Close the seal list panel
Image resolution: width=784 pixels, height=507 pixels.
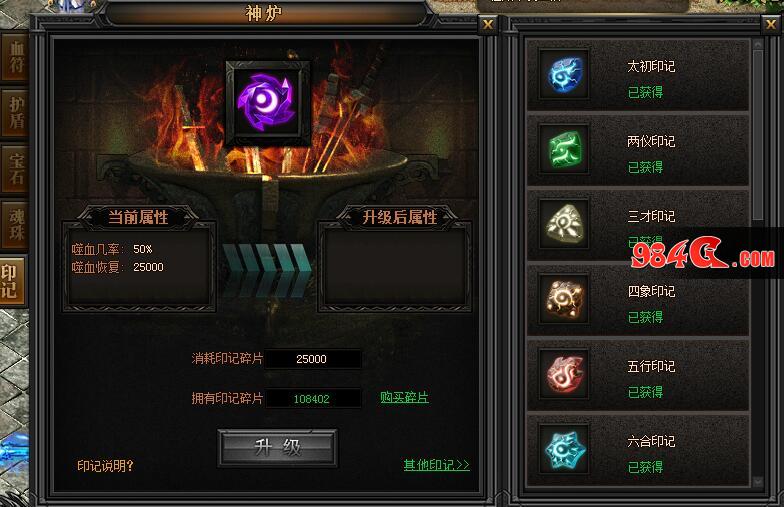tap(770, 24)
